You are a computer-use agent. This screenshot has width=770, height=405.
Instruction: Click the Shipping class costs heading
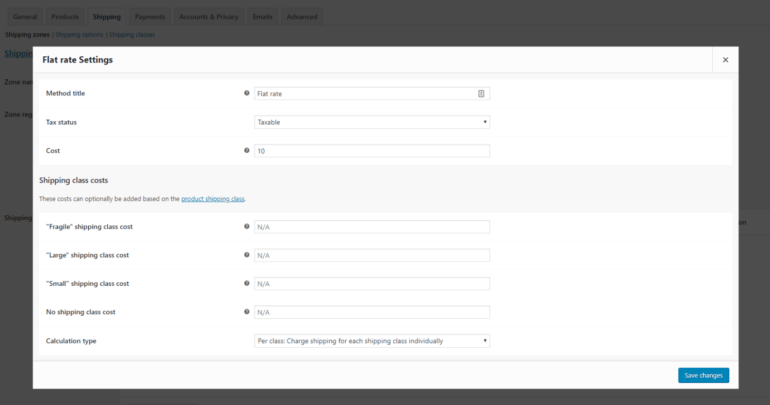[x=74, y=181]
